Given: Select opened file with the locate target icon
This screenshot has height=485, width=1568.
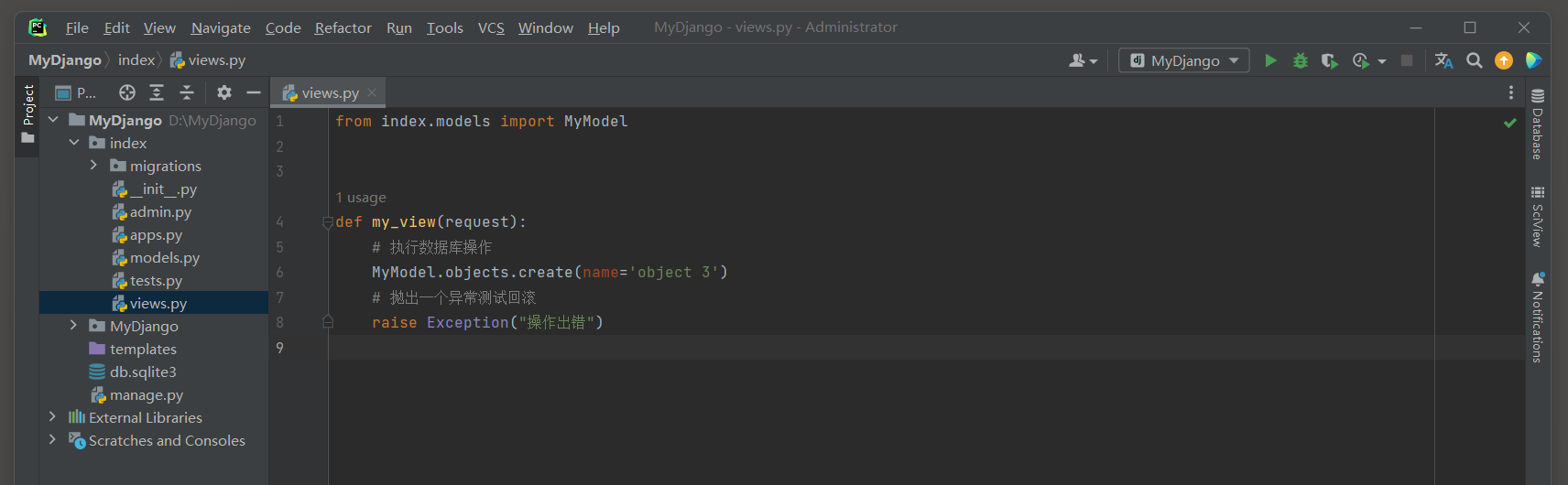Looking at the screenshot, I should (x=127, y=92).
